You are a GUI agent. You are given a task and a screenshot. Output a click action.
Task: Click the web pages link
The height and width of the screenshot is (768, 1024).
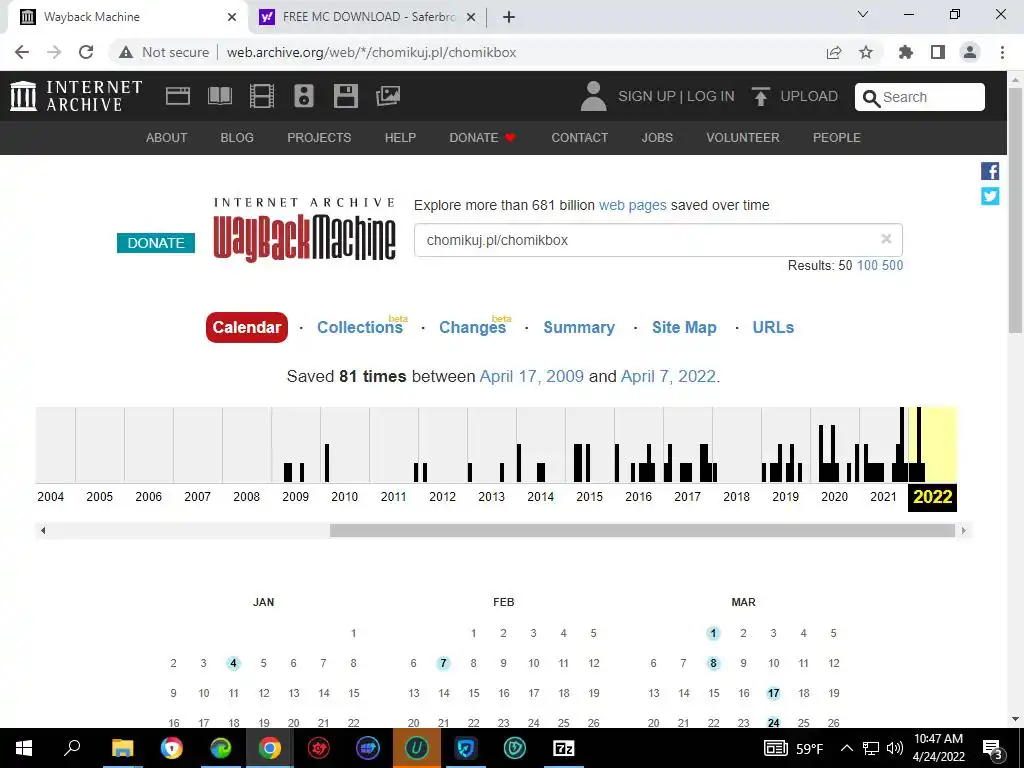pos(633,205)
